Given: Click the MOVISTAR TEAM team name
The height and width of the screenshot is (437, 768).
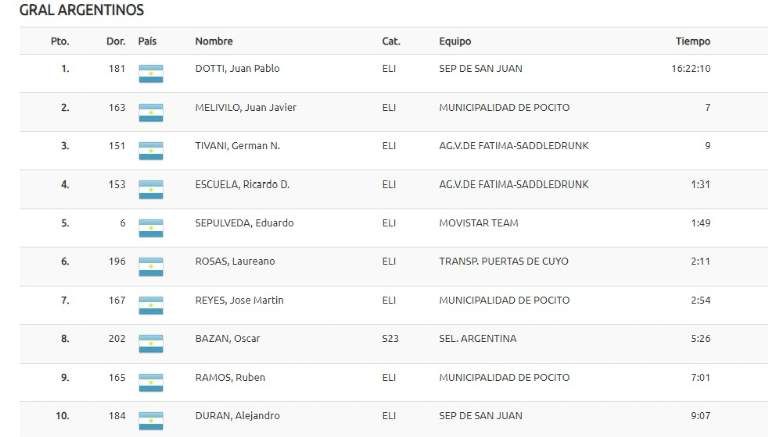Looking at the screenshot, I should tap(478, 223).
